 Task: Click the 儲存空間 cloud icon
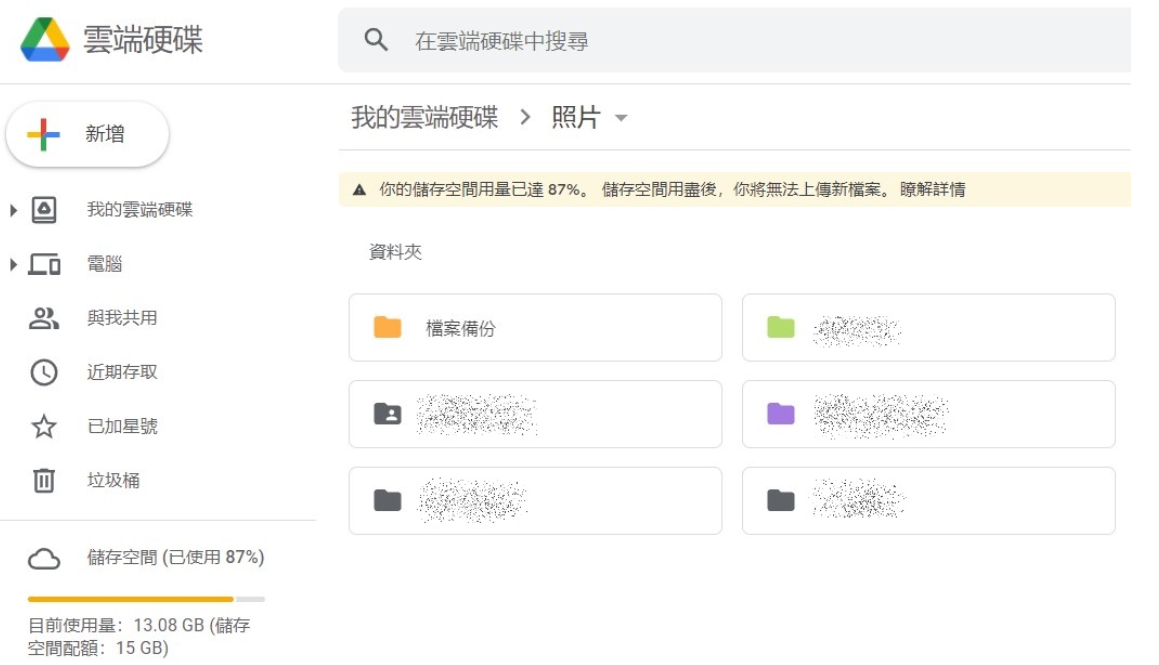44,558
